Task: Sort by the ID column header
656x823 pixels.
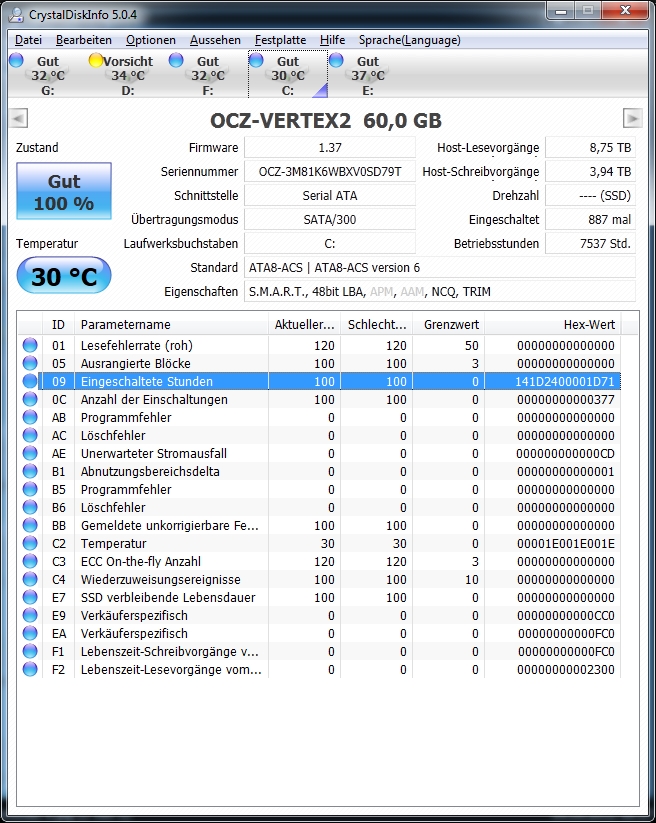Action: [x=58, y=324]
